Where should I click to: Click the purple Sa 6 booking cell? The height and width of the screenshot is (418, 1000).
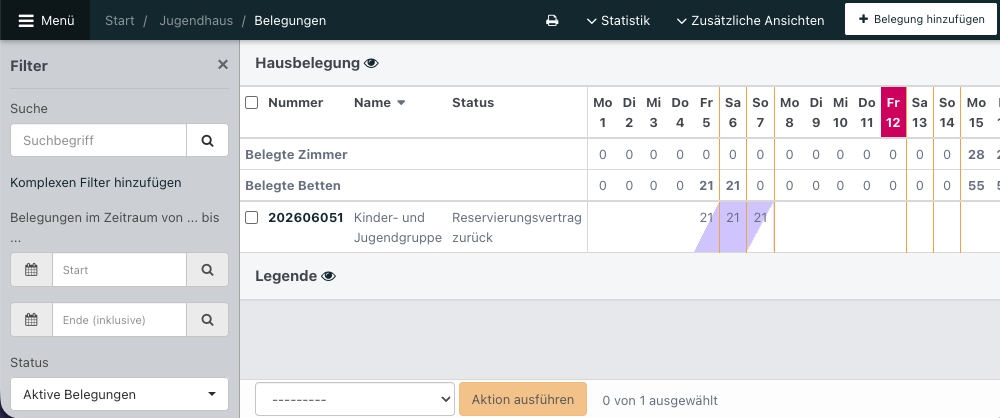click(733, 227)
